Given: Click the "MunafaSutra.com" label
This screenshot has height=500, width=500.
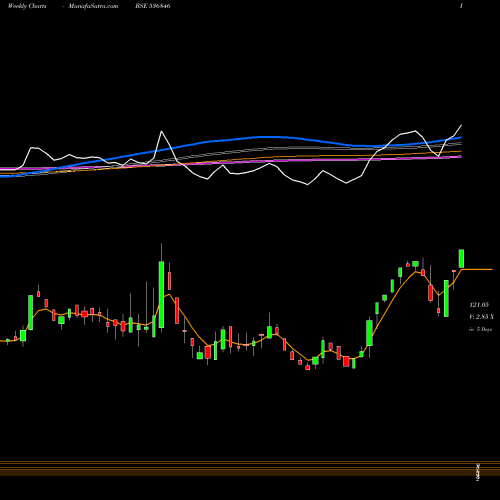Looking at the screenshot, I should click(x=93, y=6).
